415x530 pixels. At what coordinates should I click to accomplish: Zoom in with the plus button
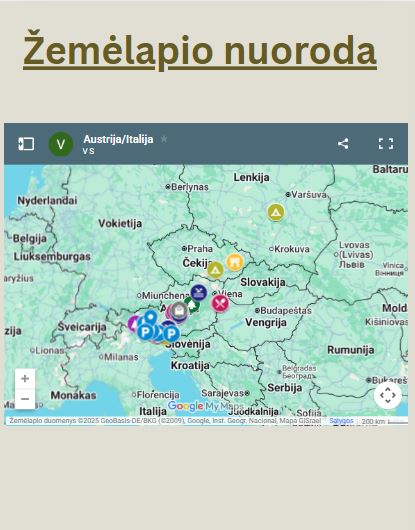click(25, 379)
